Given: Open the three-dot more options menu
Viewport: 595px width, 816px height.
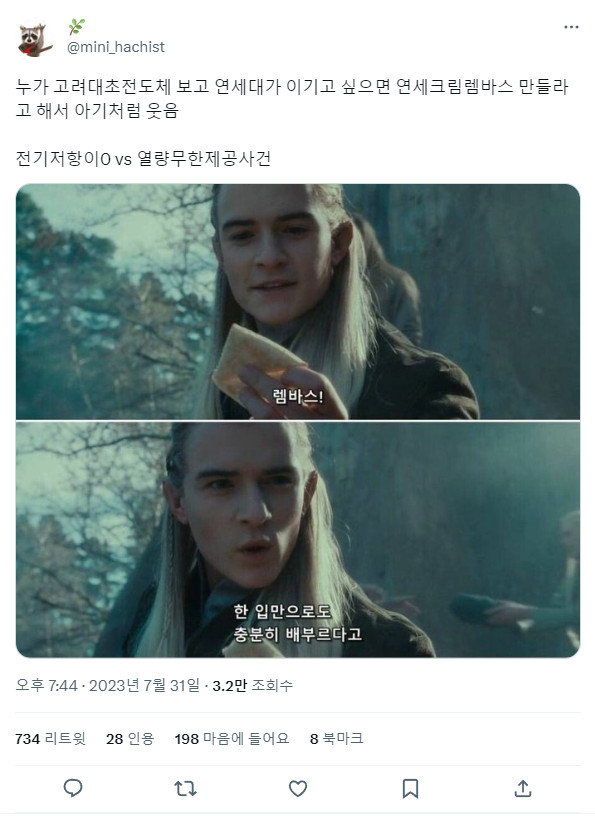Looking at the screenshot, I should point(571,27).
